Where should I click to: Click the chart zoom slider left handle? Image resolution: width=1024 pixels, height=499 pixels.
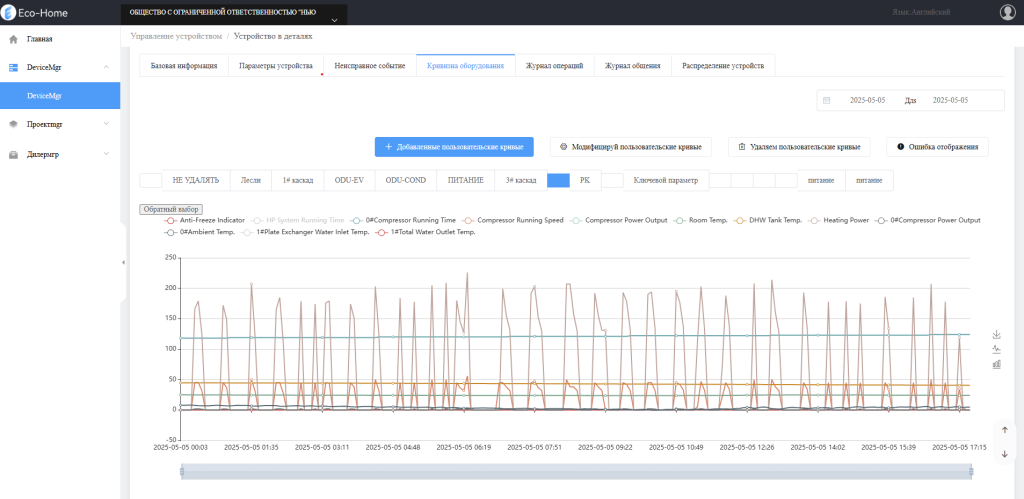pos(182,472)
